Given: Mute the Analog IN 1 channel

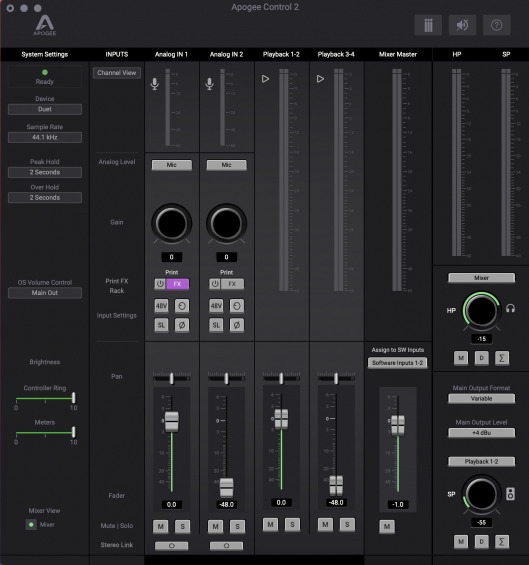Looking at the screenshot, I should tap(161, 526).
